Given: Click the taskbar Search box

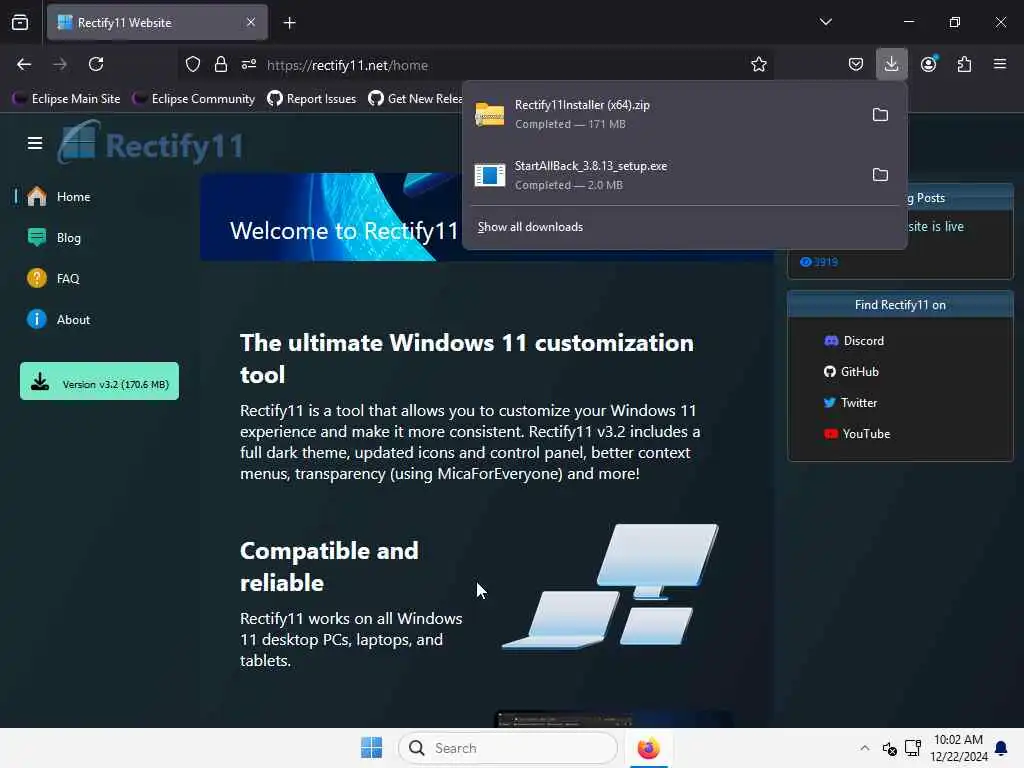Looking at the screenshot, I should (507, 748).
